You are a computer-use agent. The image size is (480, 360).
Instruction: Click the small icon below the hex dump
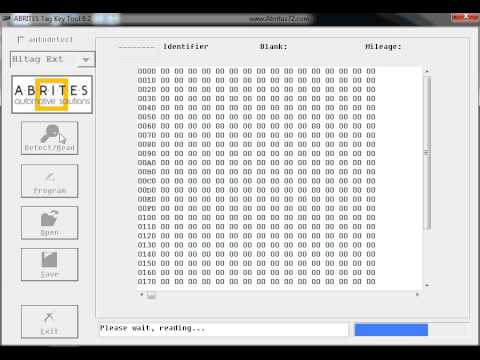tap(151, 295)
